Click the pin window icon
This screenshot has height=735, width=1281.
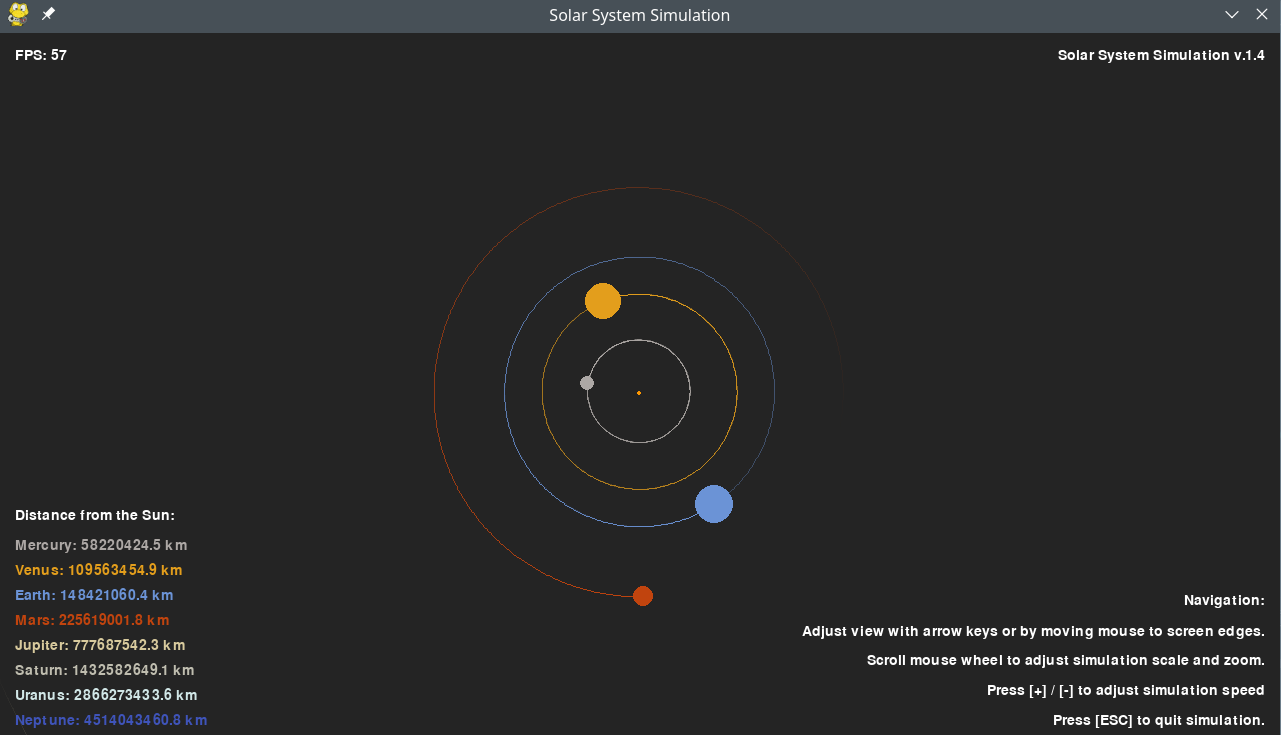[x=48, y=15]
